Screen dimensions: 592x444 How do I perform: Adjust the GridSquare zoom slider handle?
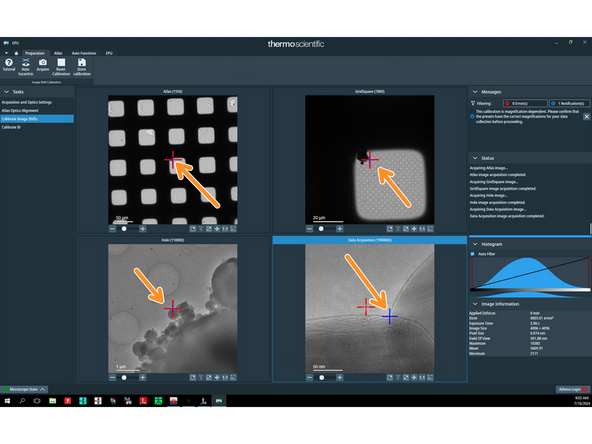[x=321, y=229]
